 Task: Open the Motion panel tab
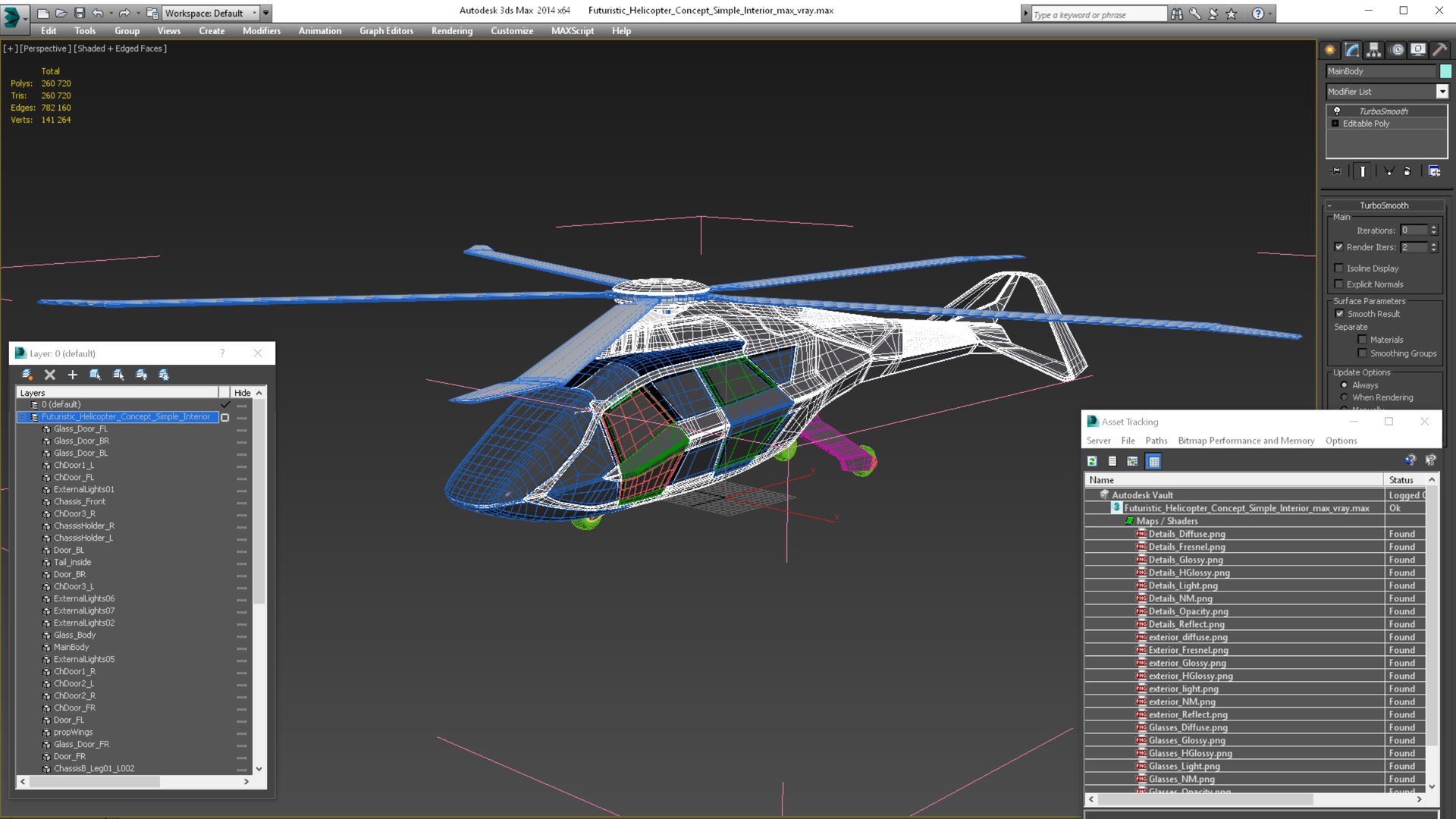1397,50
